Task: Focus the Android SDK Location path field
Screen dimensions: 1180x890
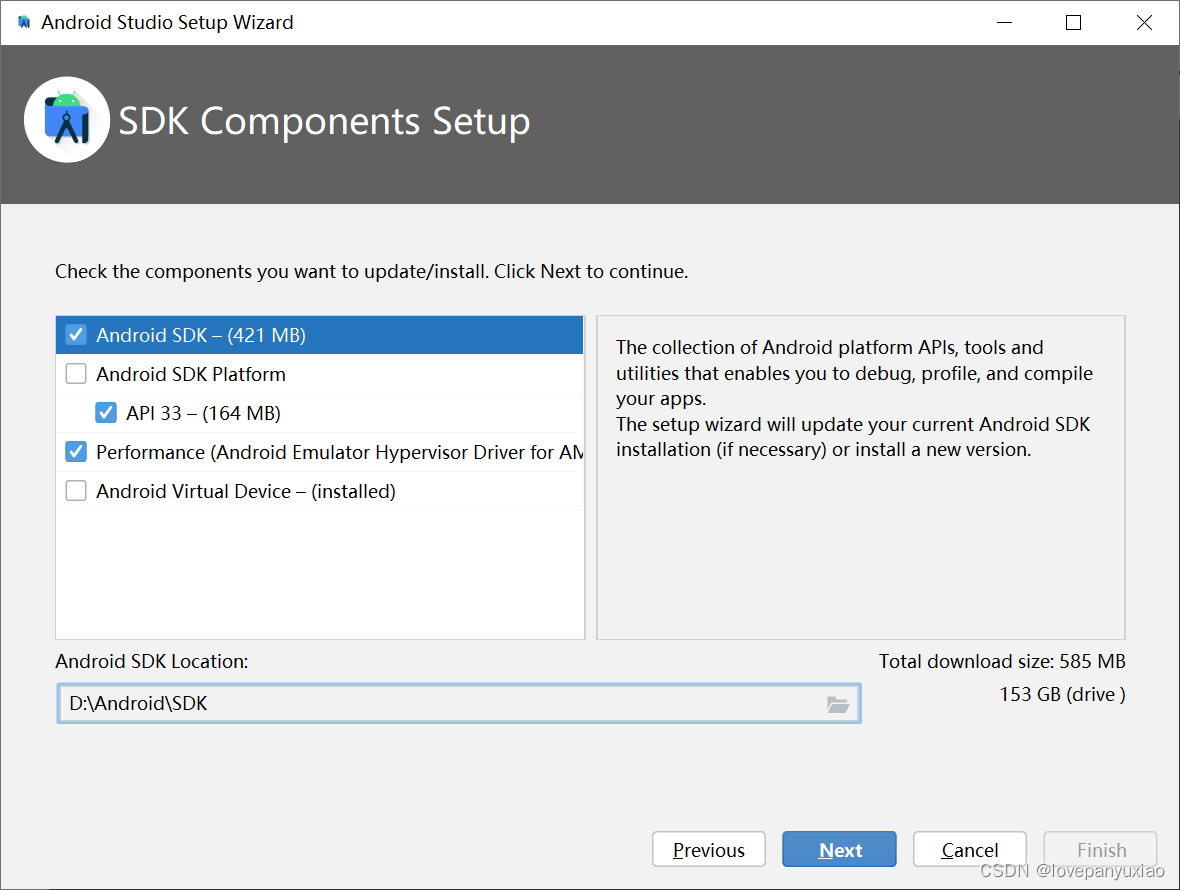Action: pos(459,703)
